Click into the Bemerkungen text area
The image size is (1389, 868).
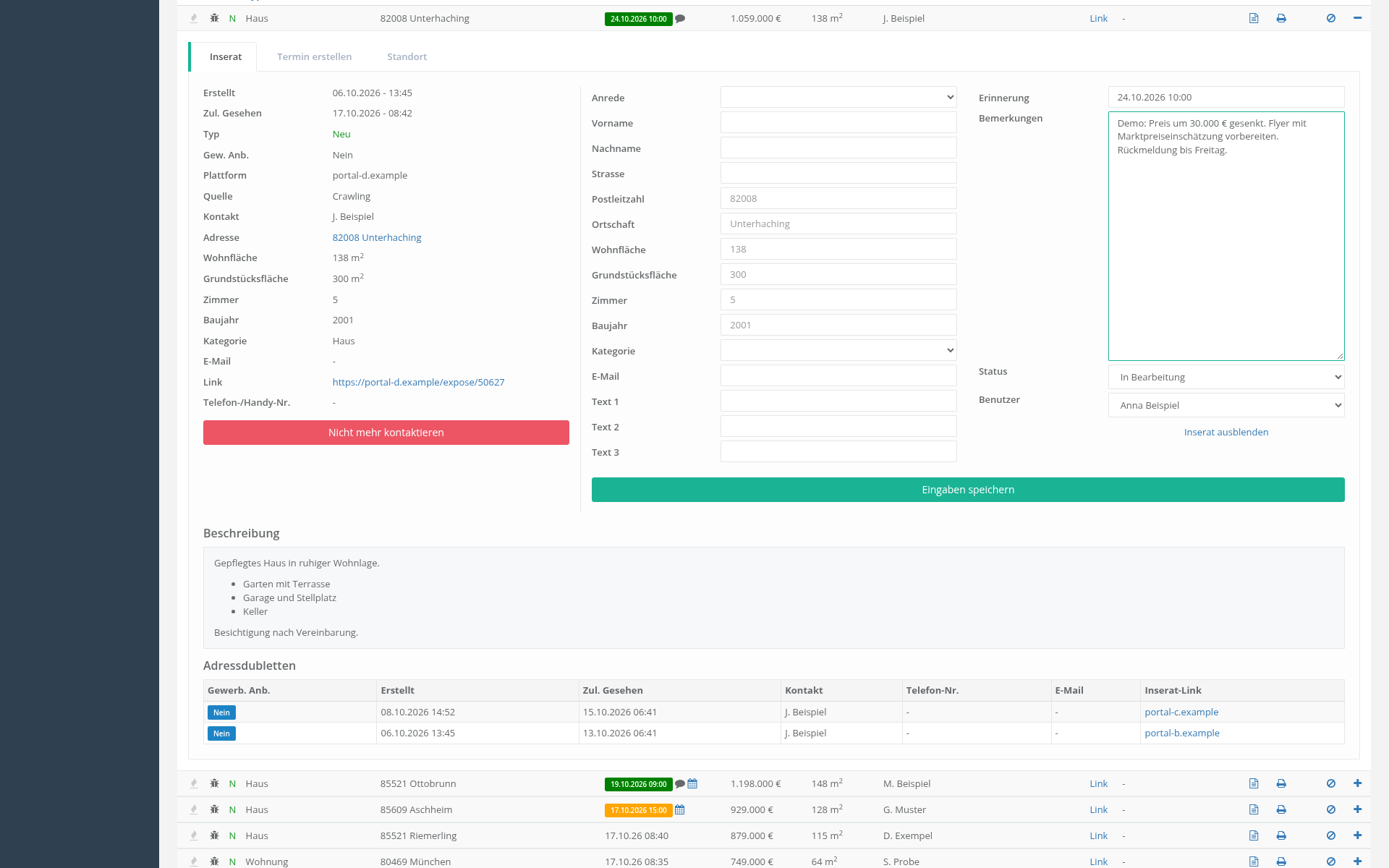1226,236
